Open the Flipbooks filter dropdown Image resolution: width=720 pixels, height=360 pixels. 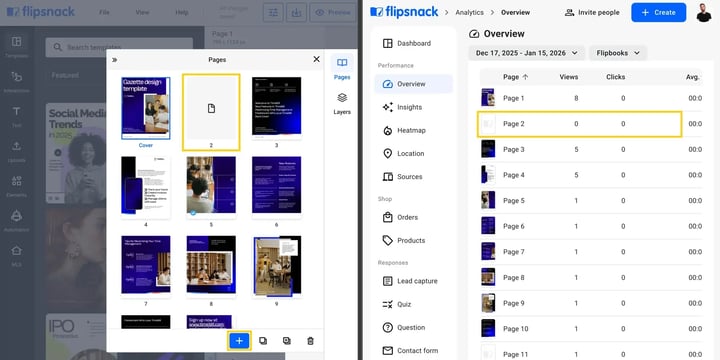[618, 53]
